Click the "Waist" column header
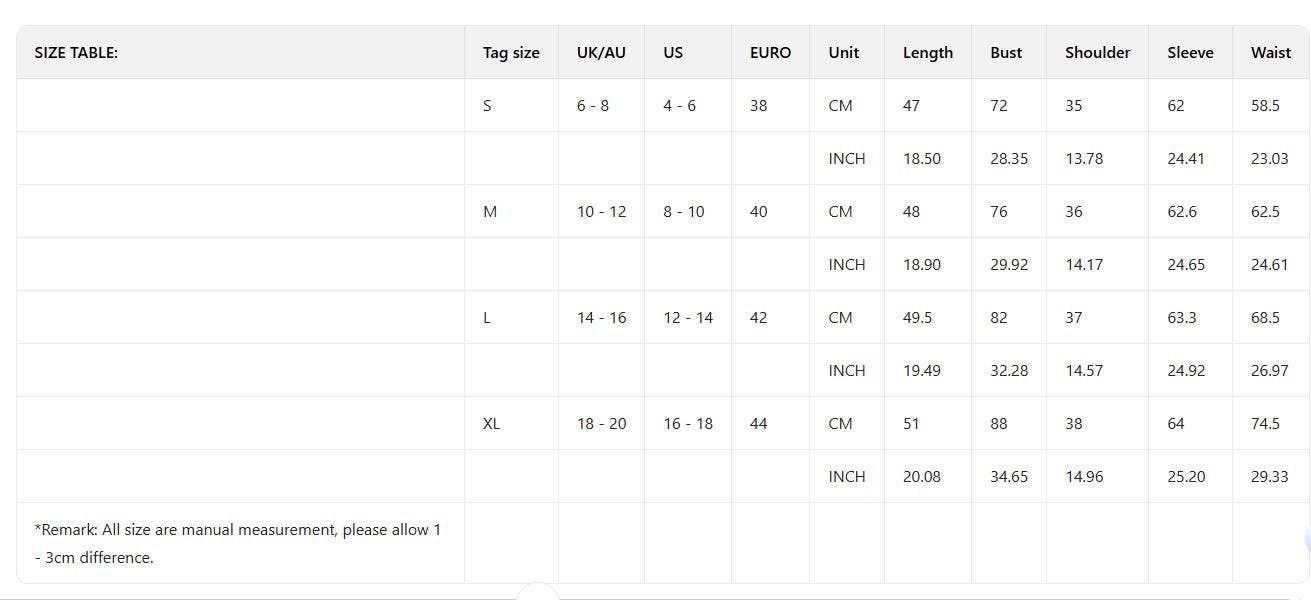Image resolution: width=1311 pixels, height=600 pixels. tap(1270, 53)
